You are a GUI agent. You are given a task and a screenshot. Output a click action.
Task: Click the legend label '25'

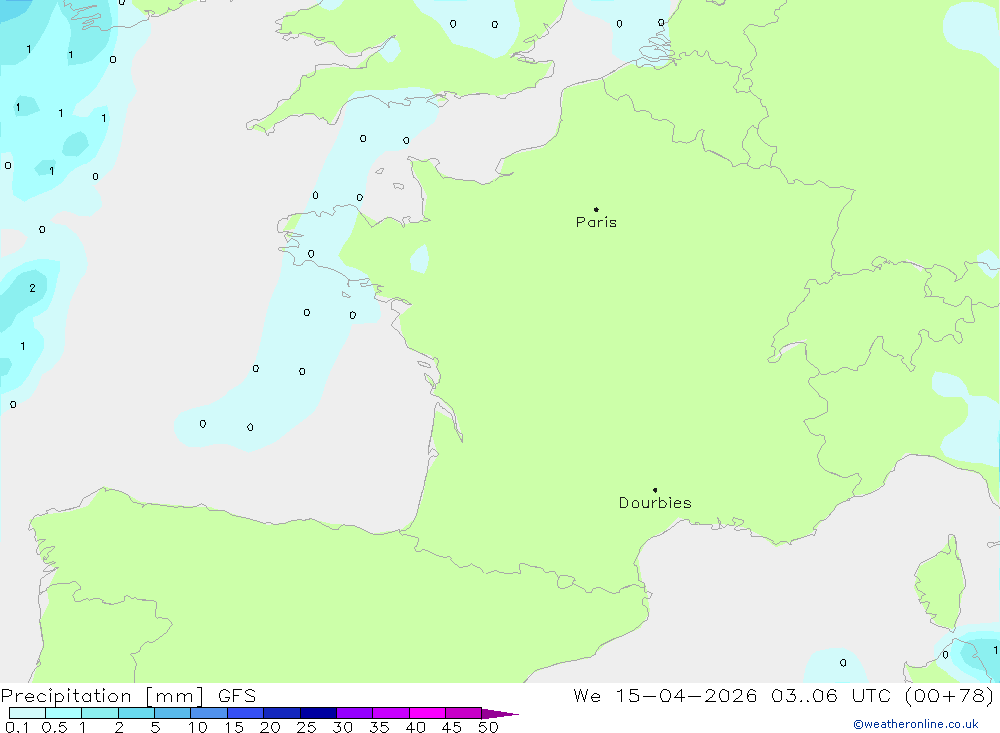307,727
